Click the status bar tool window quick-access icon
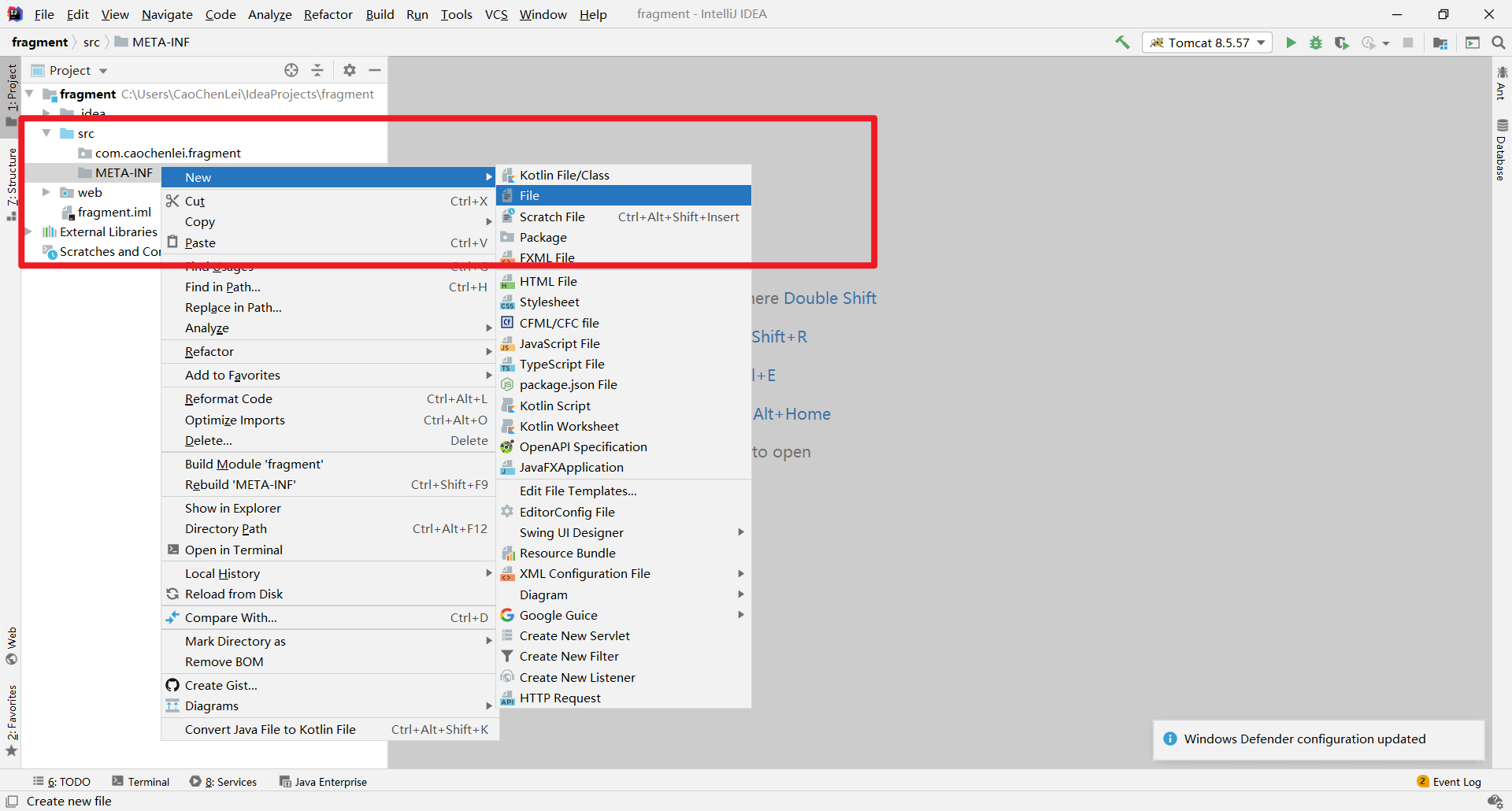This screenshot has height=811, width=1512. [12, 801]
